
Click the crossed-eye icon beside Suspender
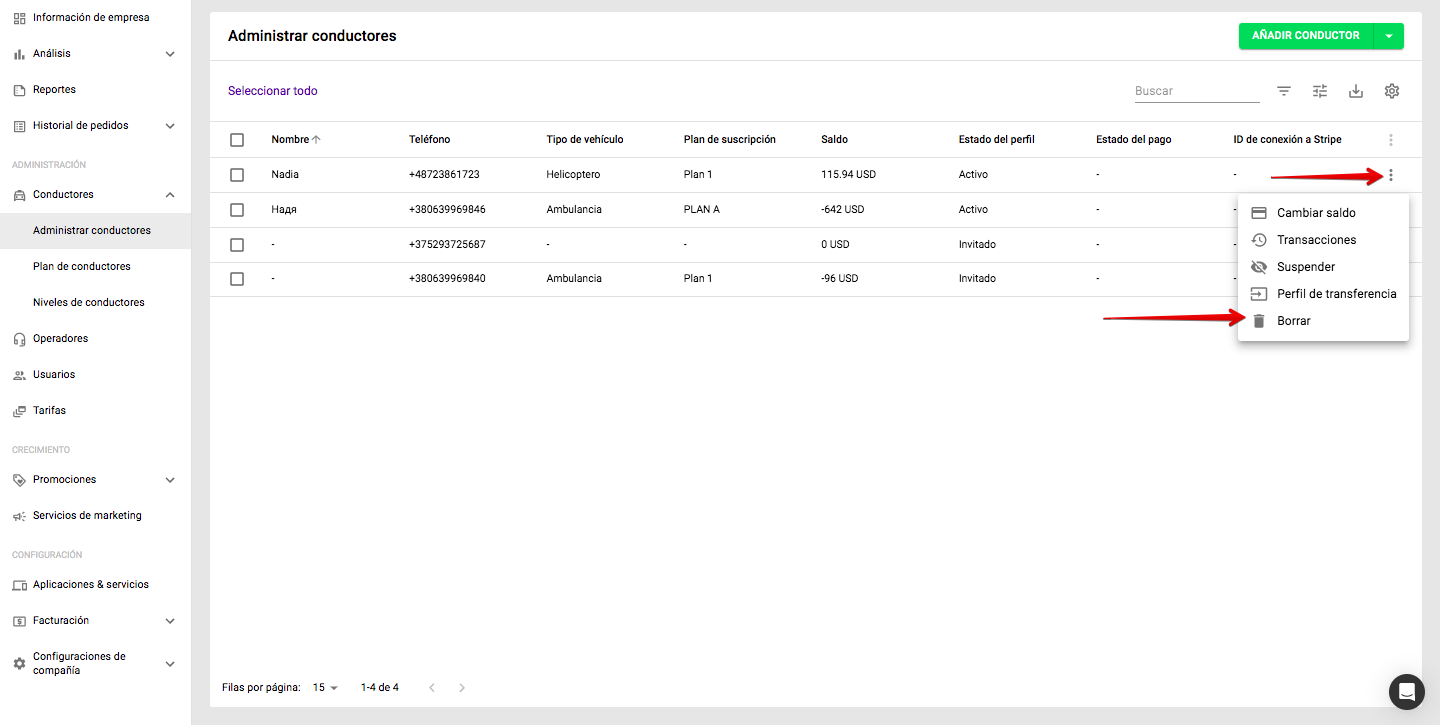[1259, 267]
